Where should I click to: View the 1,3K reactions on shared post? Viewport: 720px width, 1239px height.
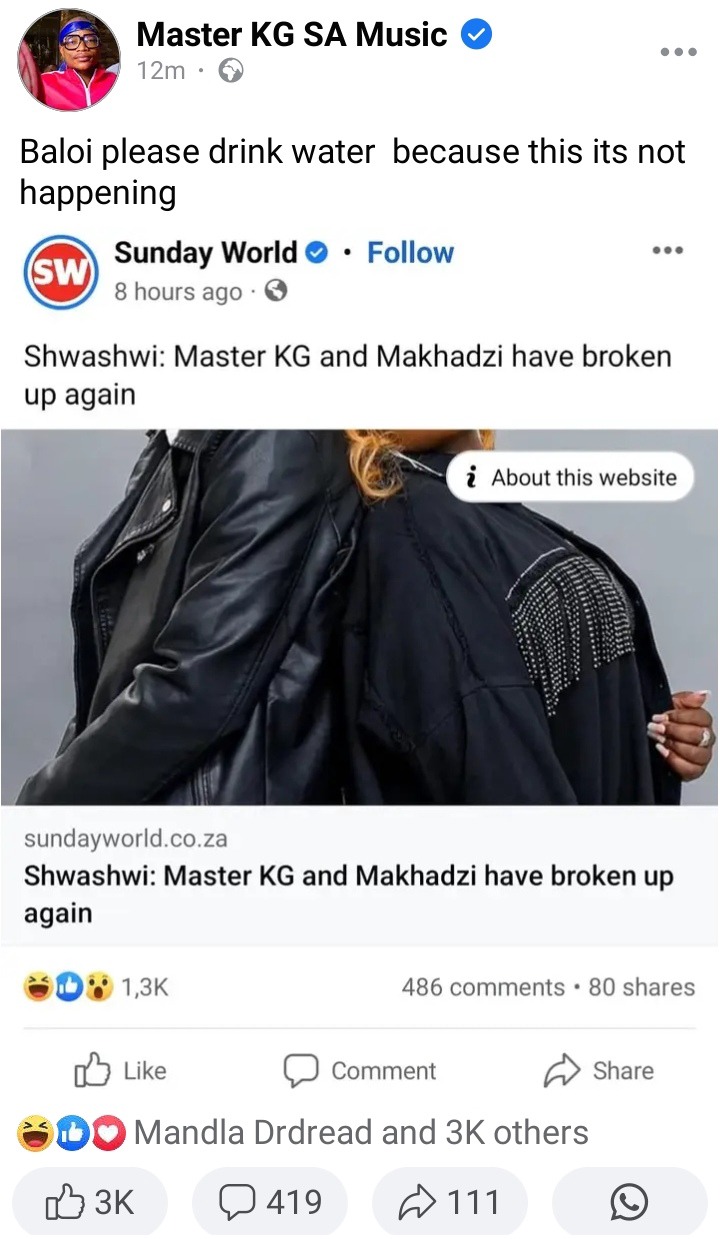click(x=96, y=987)
